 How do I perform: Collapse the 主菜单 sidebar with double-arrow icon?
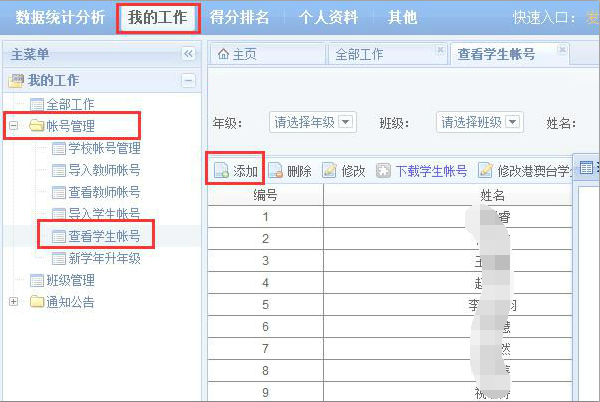click(x=188, y=54)
